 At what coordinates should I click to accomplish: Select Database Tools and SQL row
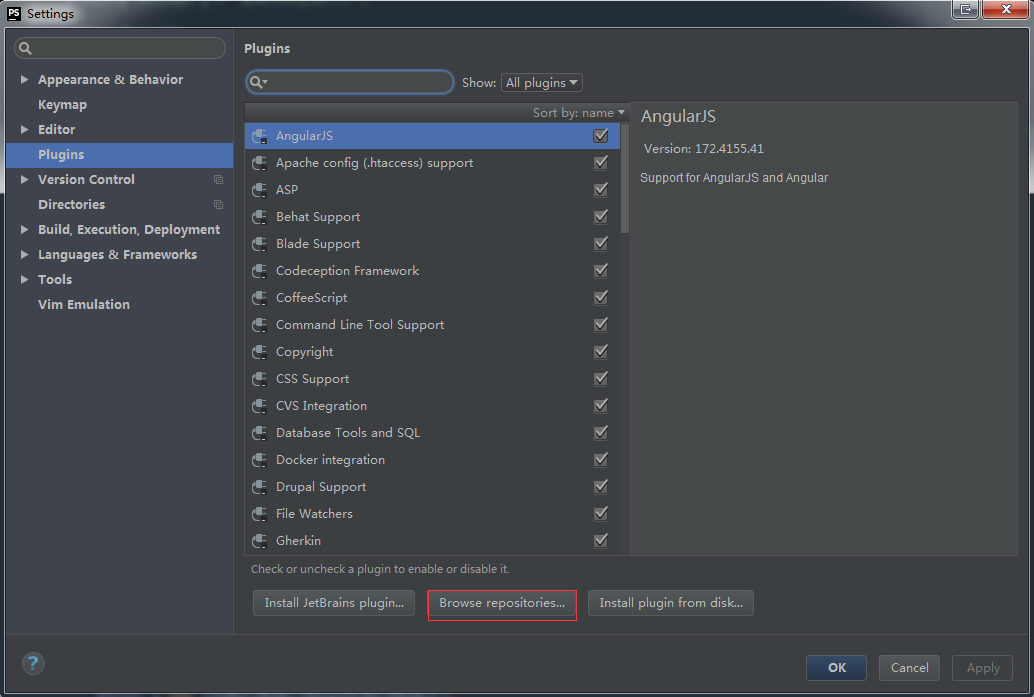pyautogui.click(x=432, y=433)
